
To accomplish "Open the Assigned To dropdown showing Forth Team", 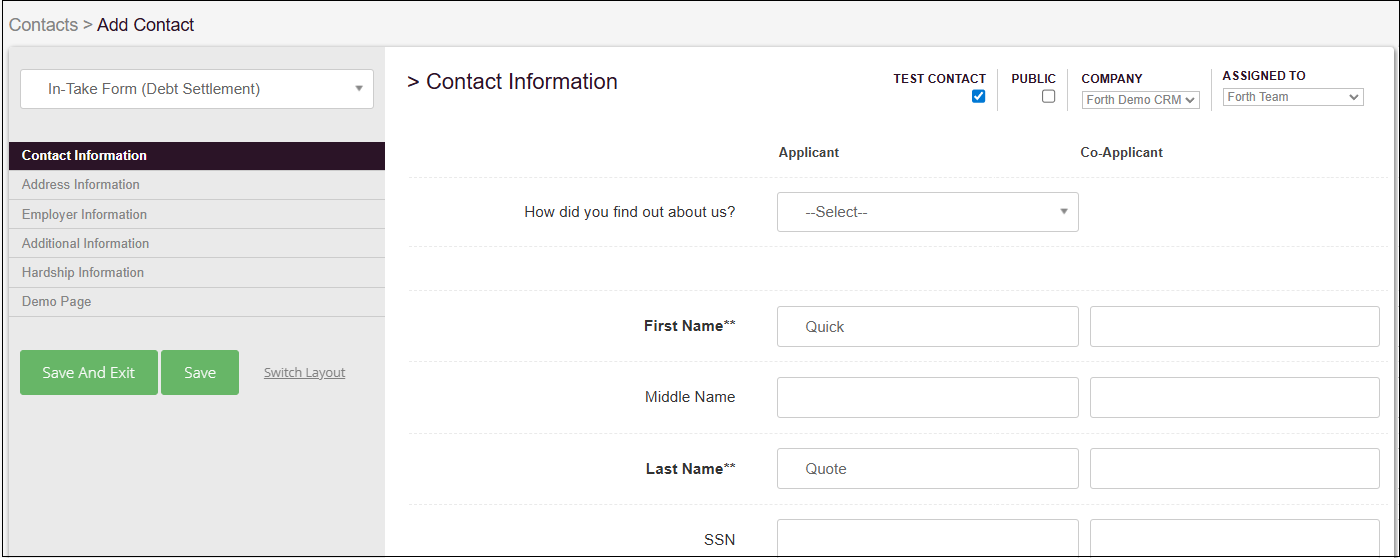I will [x=1293, y=97].
